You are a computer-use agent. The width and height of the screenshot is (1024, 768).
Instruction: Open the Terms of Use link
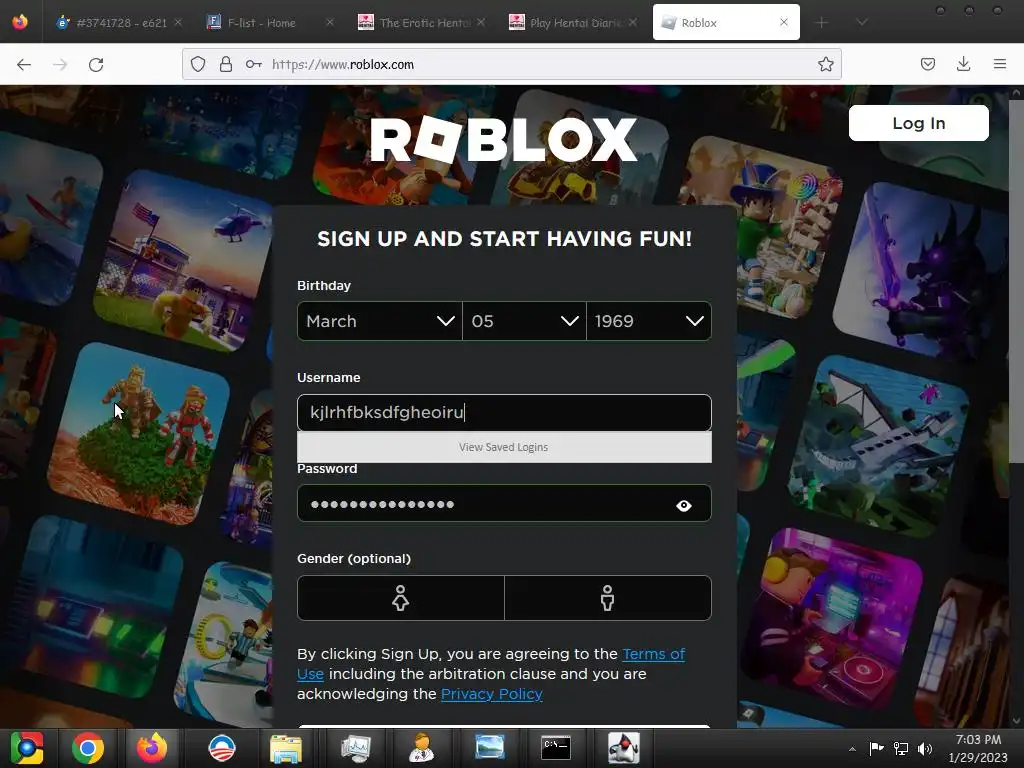pos(654,654)
